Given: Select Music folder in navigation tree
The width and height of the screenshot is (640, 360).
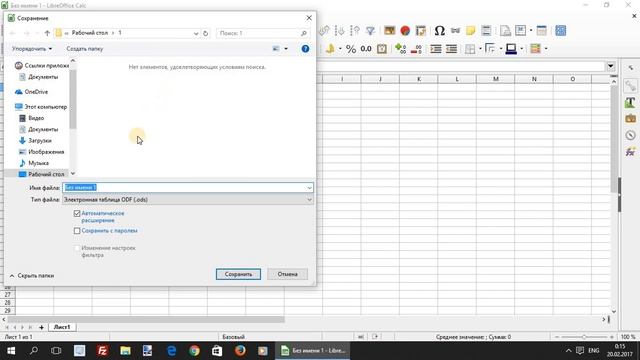Looking at the screenshot, I should tap(34, 163).
